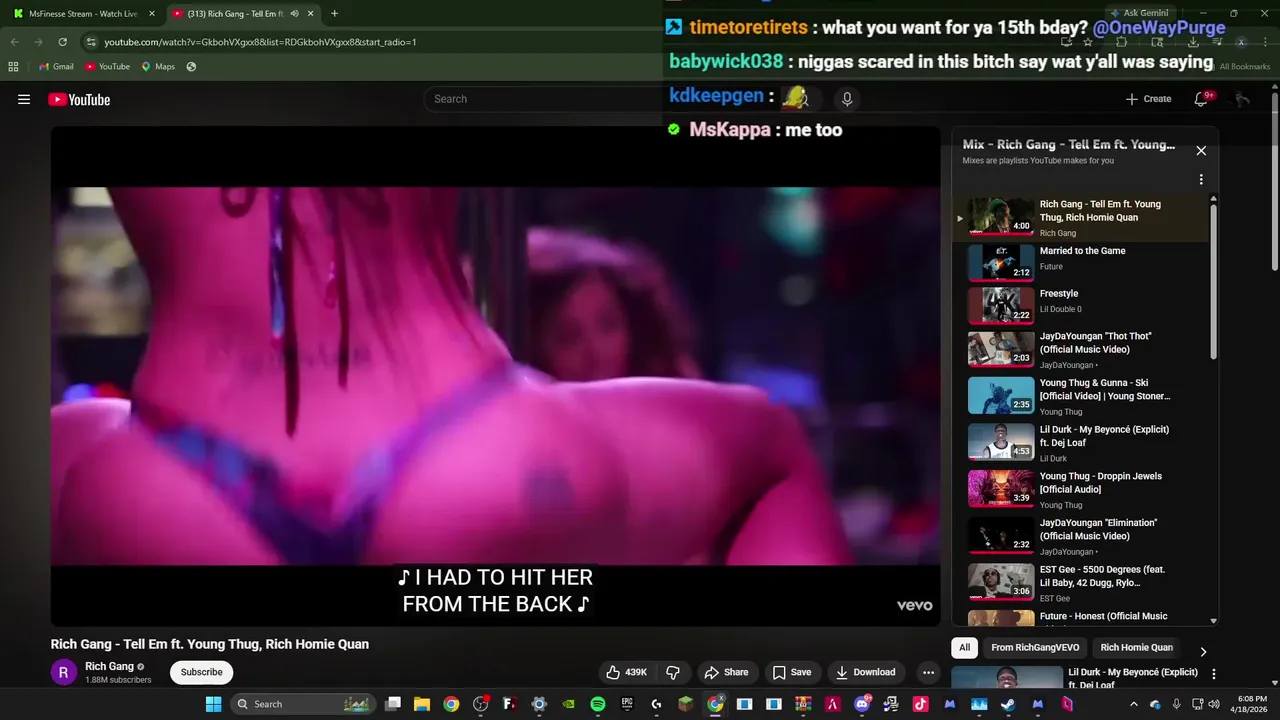Open options for suggested Lil Durk video
1280x720 pixels.
point(1213,674)
